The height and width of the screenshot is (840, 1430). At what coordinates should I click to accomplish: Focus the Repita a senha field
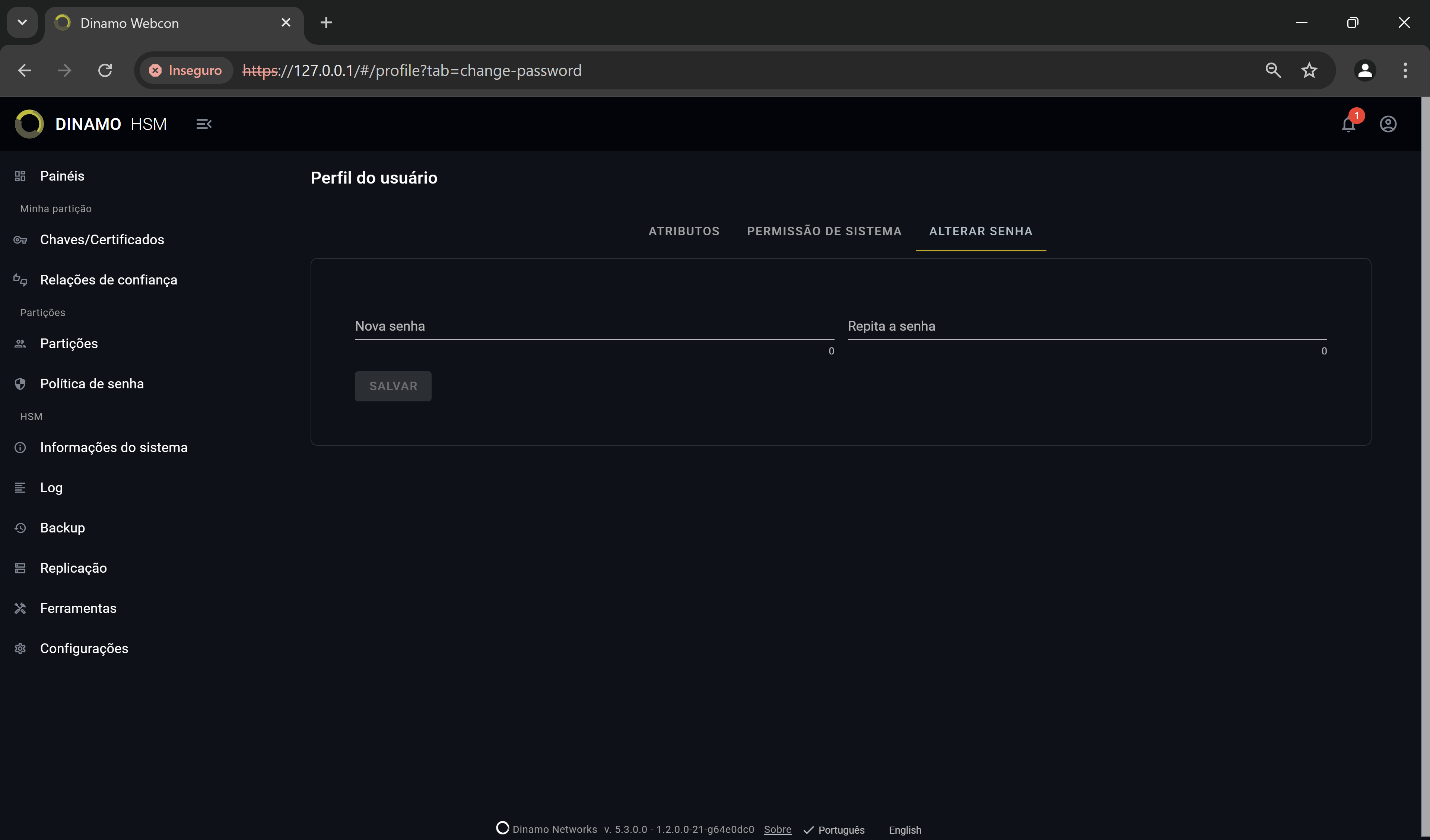1087,326
